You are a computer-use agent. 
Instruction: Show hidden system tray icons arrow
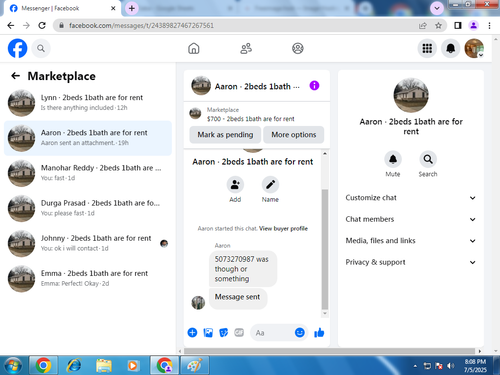(x=415, y=366)
